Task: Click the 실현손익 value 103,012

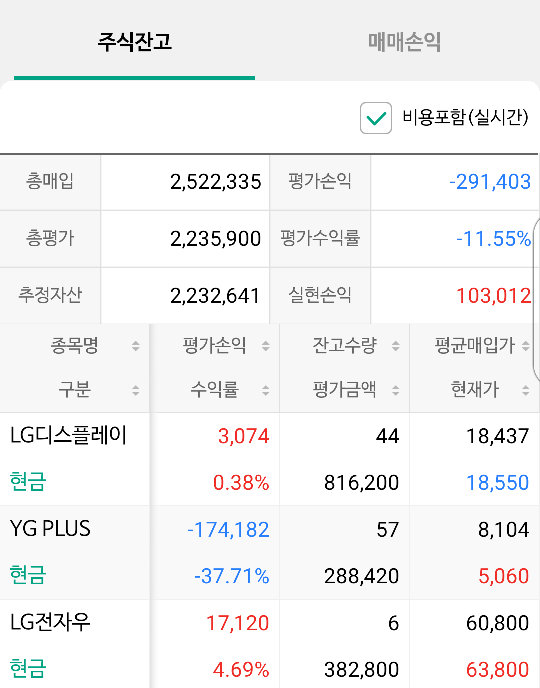Action: pos(494,296)
